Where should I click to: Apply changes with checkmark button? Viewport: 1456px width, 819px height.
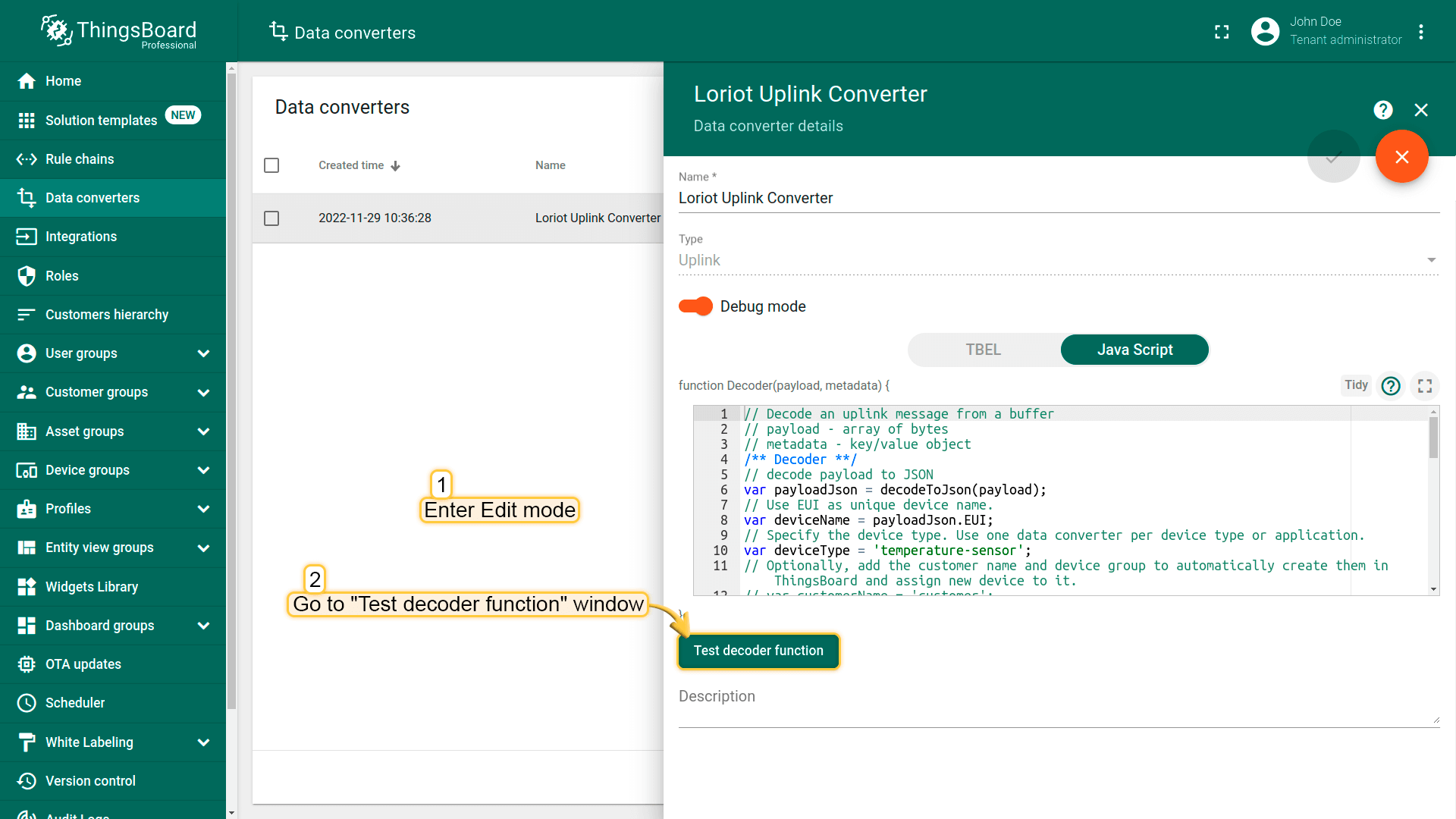1334,156
